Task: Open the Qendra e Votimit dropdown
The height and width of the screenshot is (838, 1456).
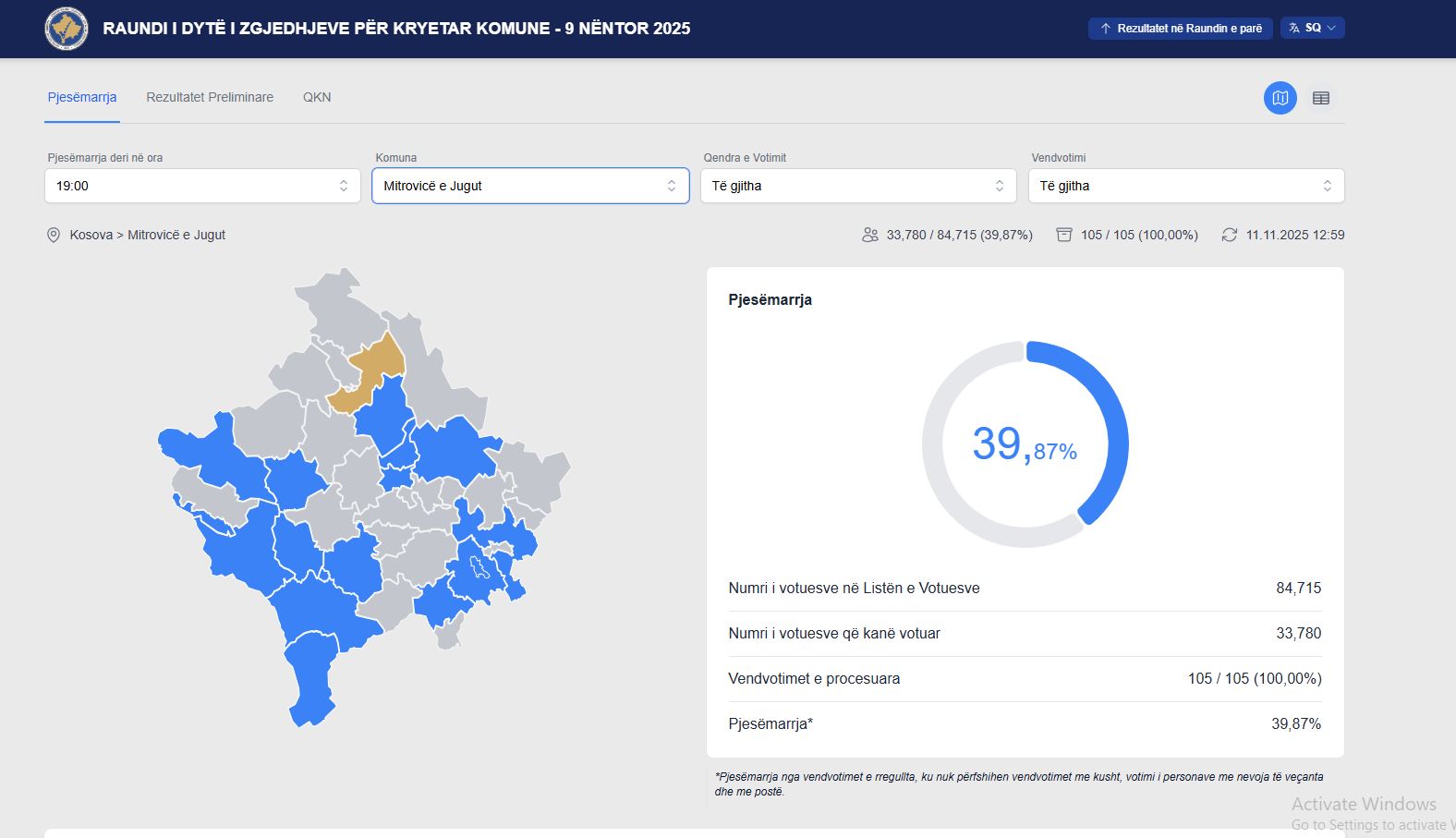Action: (x=858, y=186)
